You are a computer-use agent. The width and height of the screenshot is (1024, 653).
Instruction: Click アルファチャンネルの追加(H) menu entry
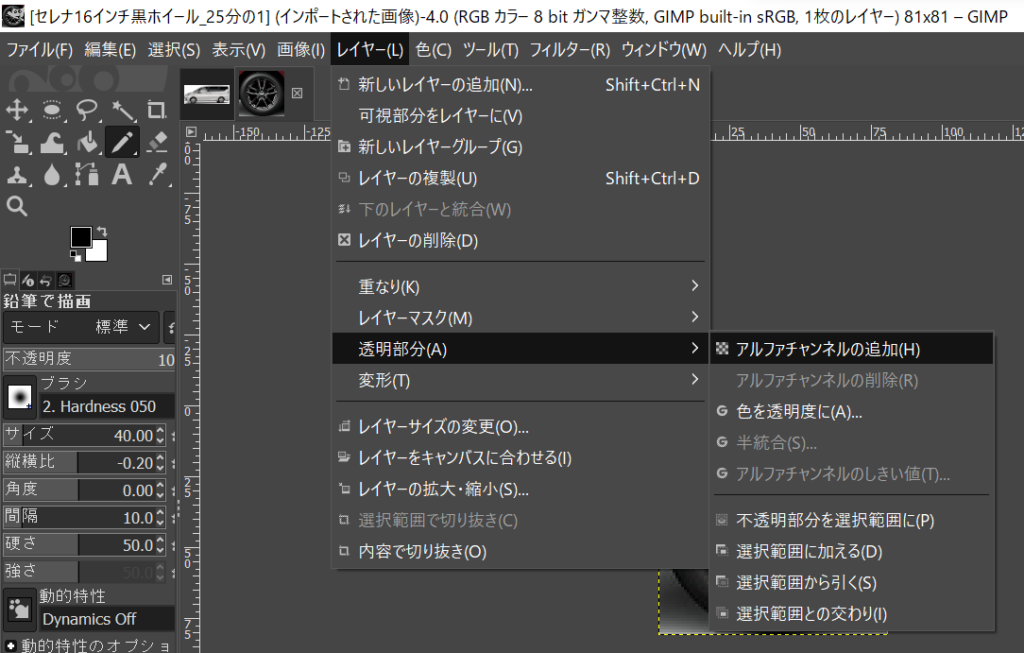click(826, 349)
